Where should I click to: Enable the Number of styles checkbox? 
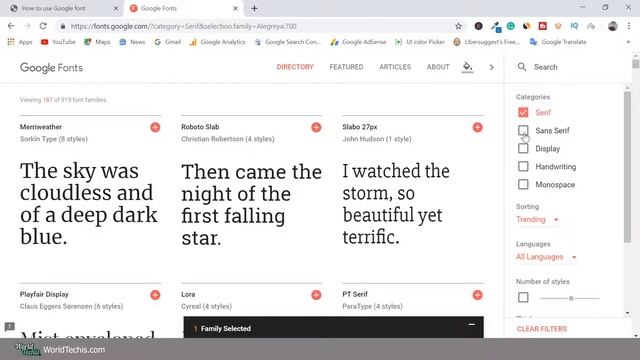[x=523, y=297]
